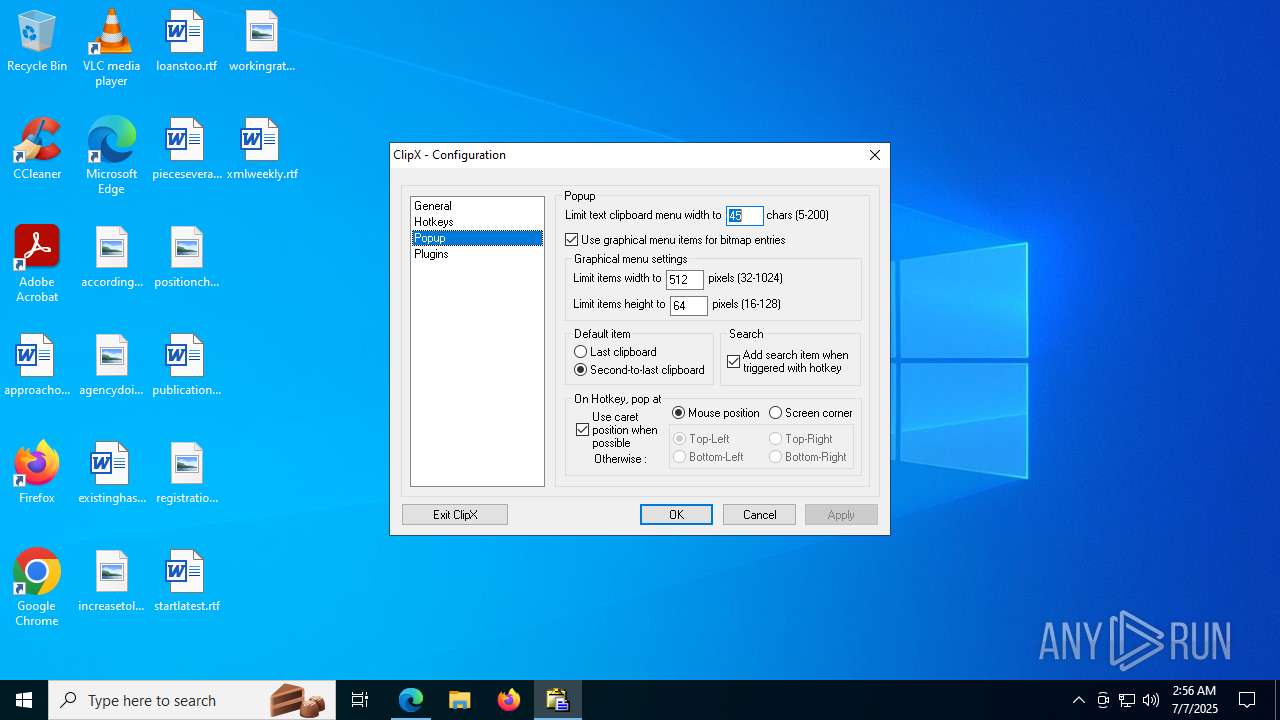The height and width of the screenshot is (720, 1280).
Task: Select the piecesevera... document icon
Action: point(186,150)
